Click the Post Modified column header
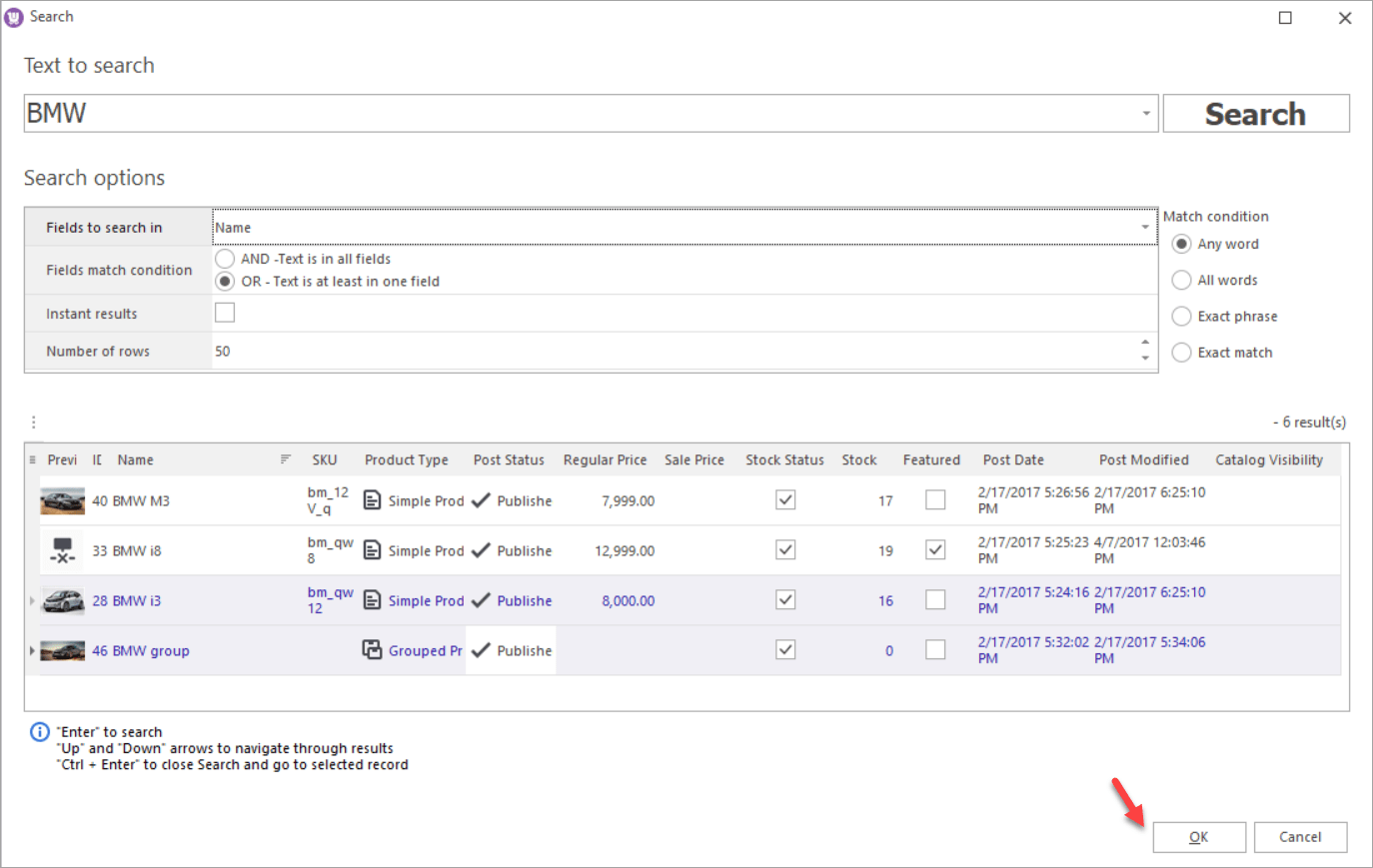 pos(1144,460)
